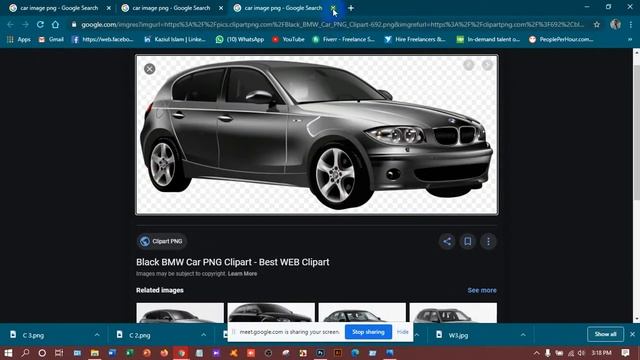Click the address bar URL
The image size is (640, 360).
[x=332, y=24]
